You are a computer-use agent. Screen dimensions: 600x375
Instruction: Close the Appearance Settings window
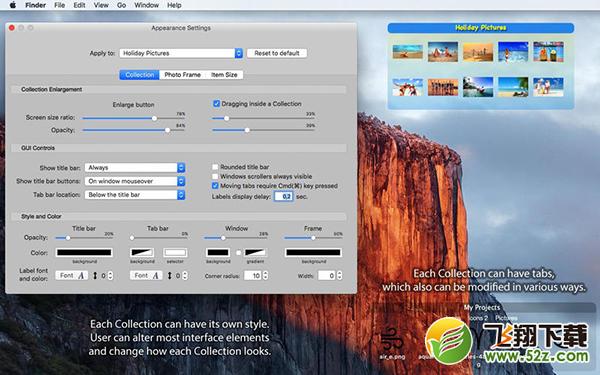12,28
